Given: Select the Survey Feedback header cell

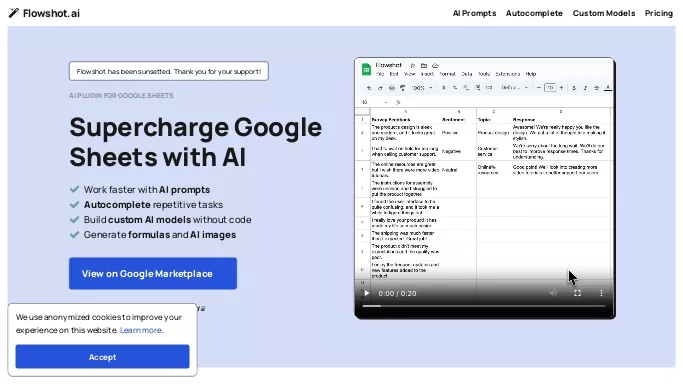Looking at the screenshot, I should (x=406, y=119).
